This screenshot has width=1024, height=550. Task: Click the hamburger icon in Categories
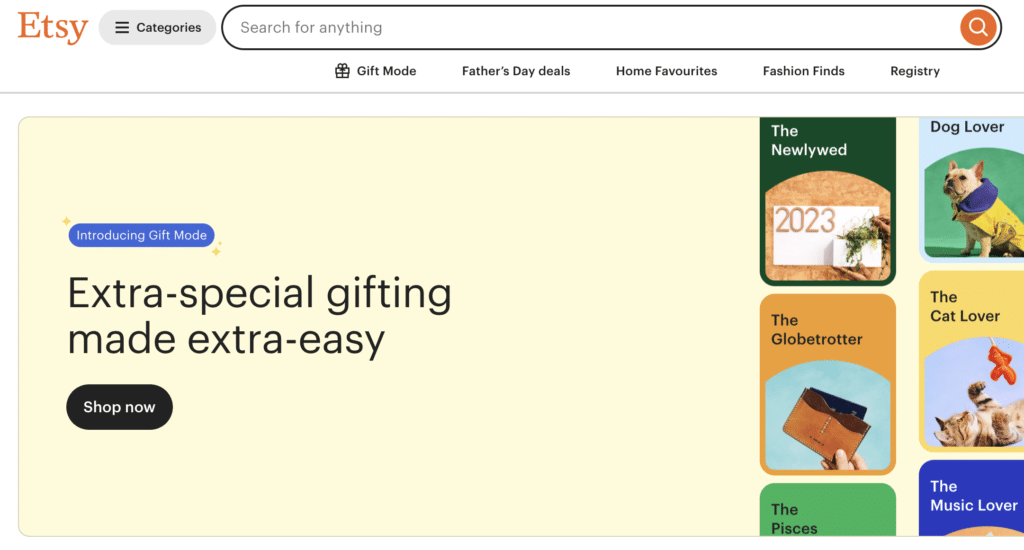click(122, 28)
